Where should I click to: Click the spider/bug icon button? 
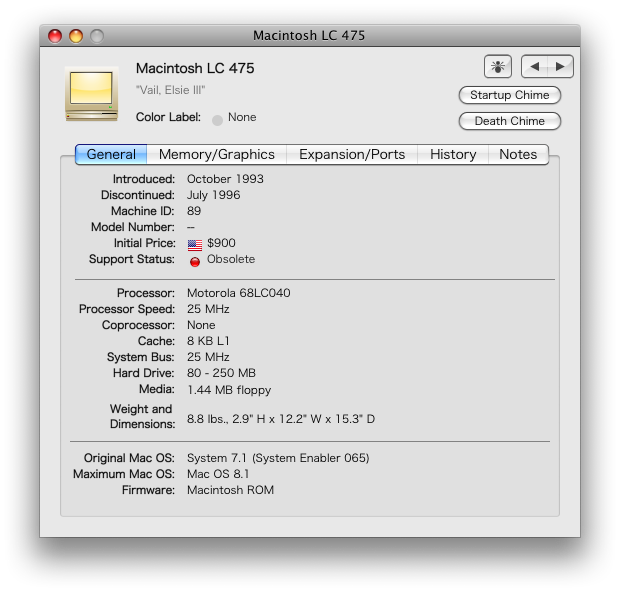pos(498,66)
